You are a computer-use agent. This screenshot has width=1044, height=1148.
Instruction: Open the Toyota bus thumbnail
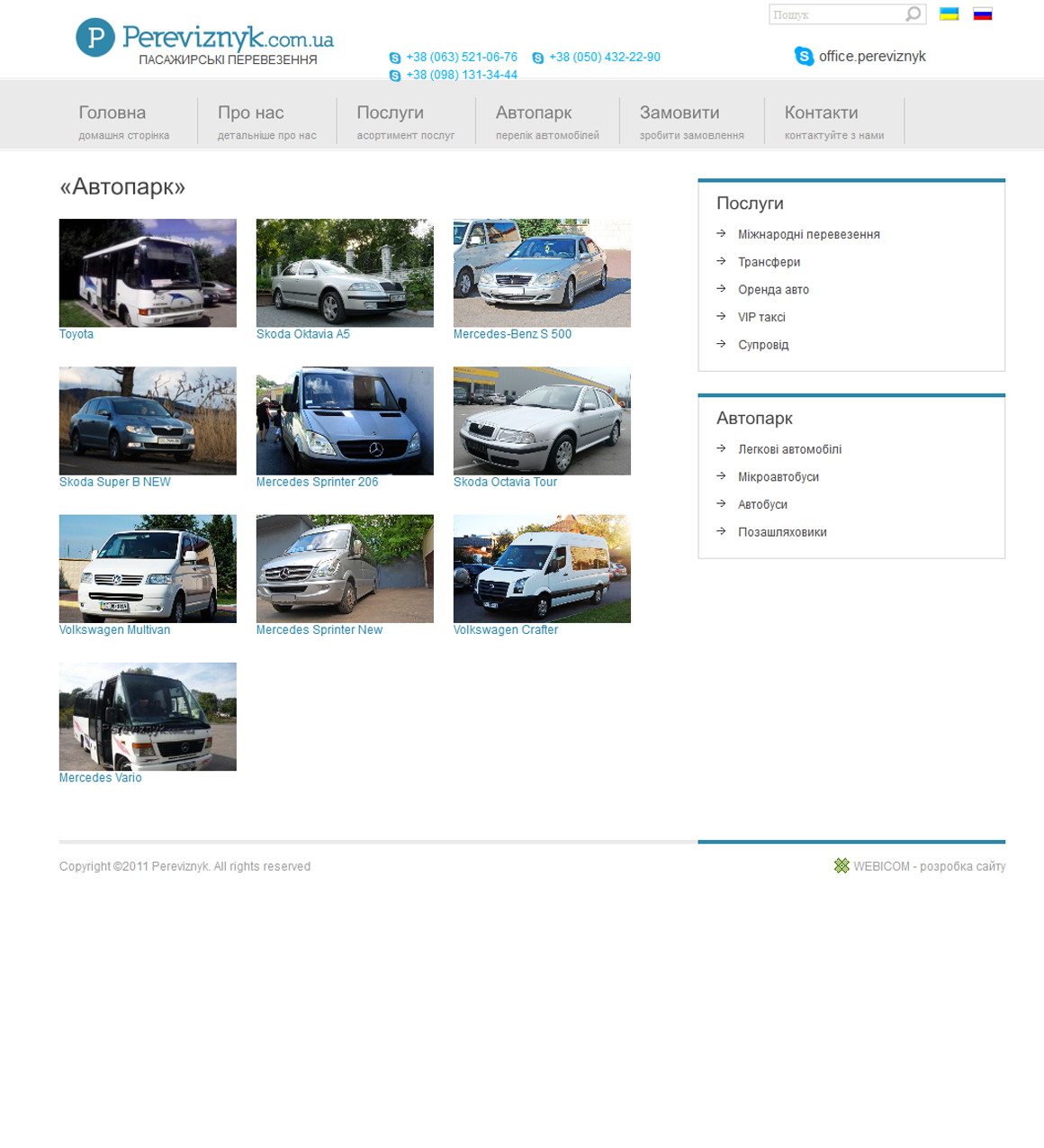[148, 273]
